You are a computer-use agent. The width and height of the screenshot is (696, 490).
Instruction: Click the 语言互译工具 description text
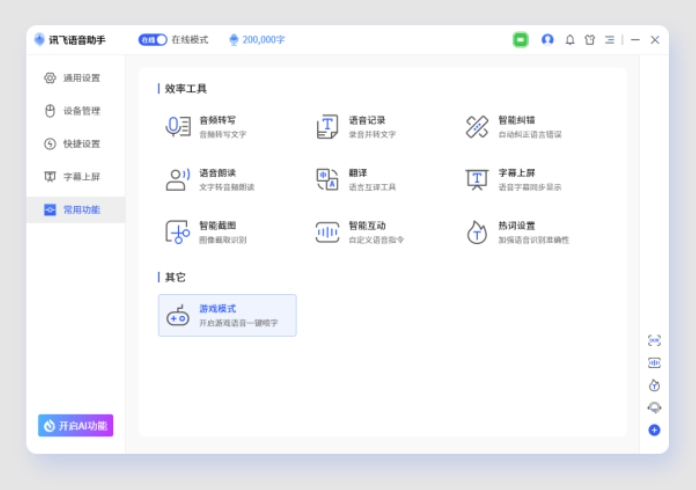(372, 187)
